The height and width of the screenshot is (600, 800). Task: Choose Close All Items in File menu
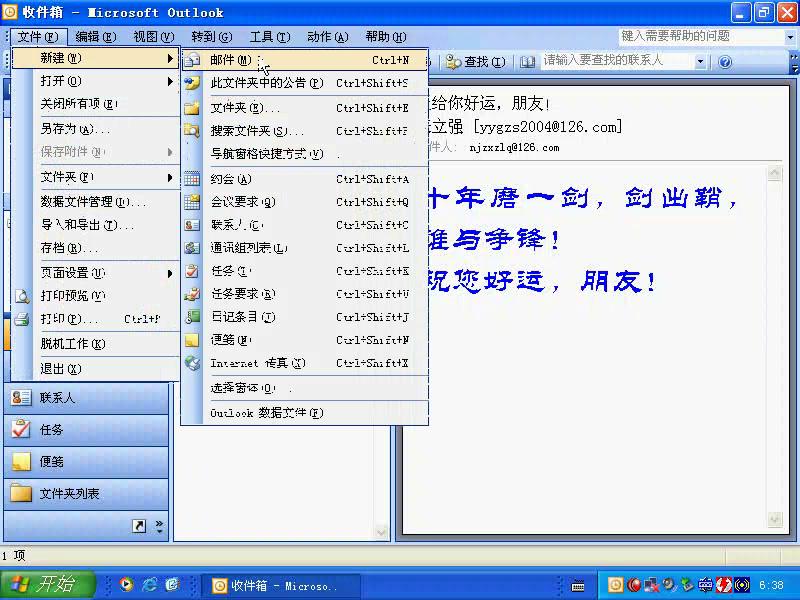[95, 104]
